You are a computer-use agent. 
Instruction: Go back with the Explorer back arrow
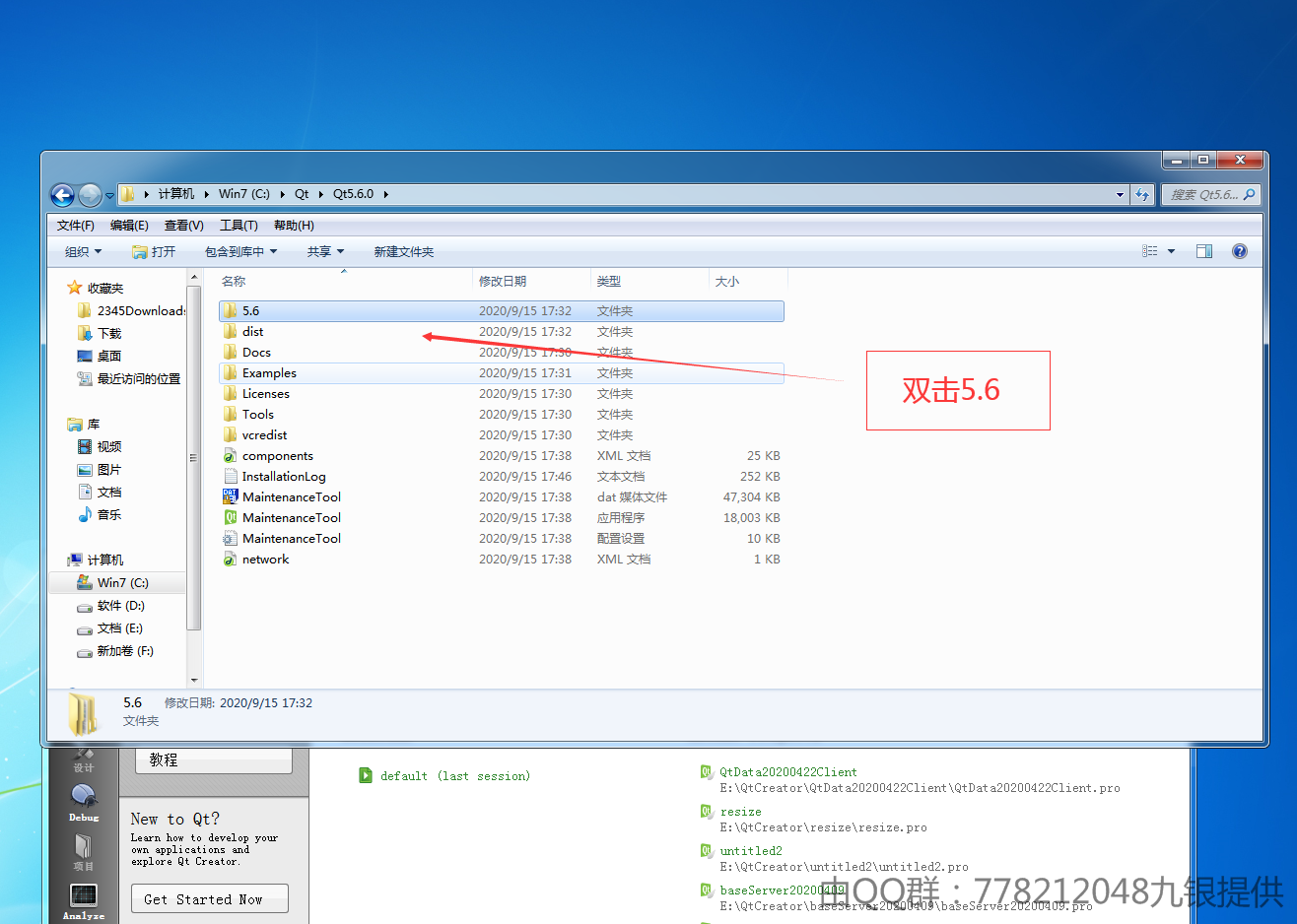click(62, 195)
